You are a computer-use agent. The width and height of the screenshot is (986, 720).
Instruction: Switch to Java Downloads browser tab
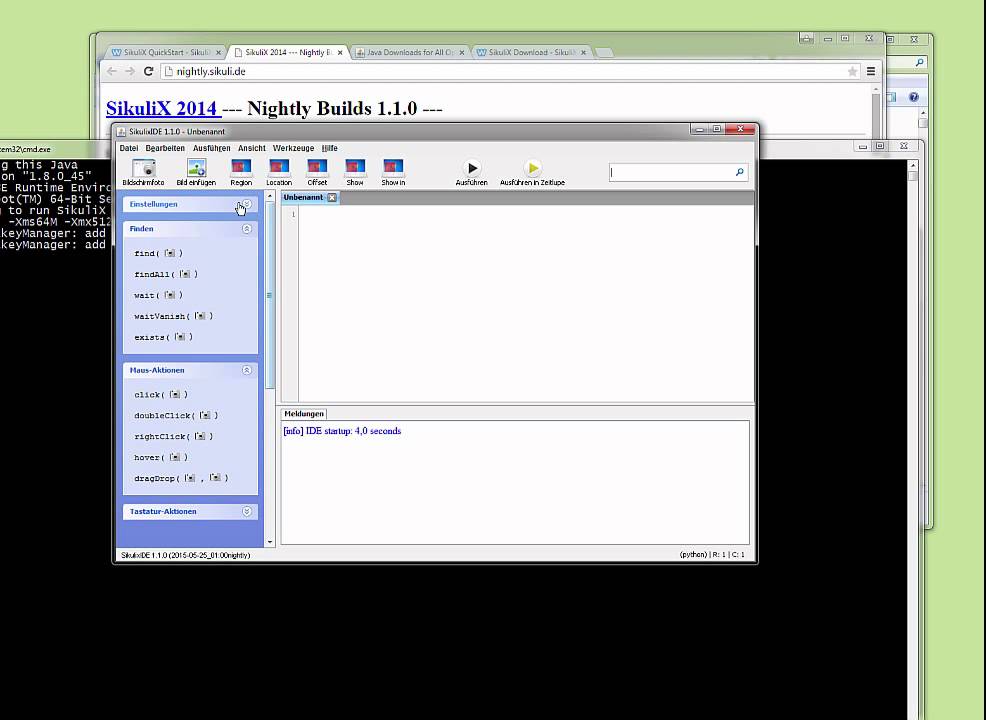click(x=410, y=52)
